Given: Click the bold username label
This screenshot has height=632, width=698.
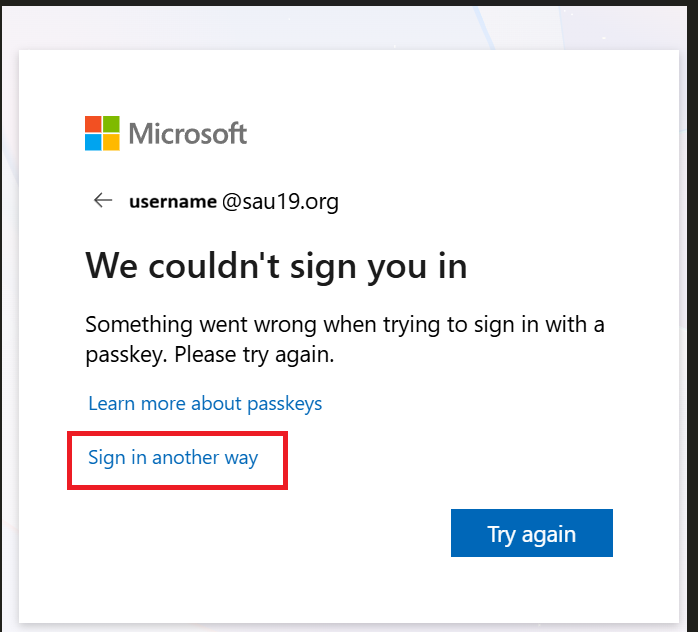Looking at the screenshot, I should coord(173,202).
